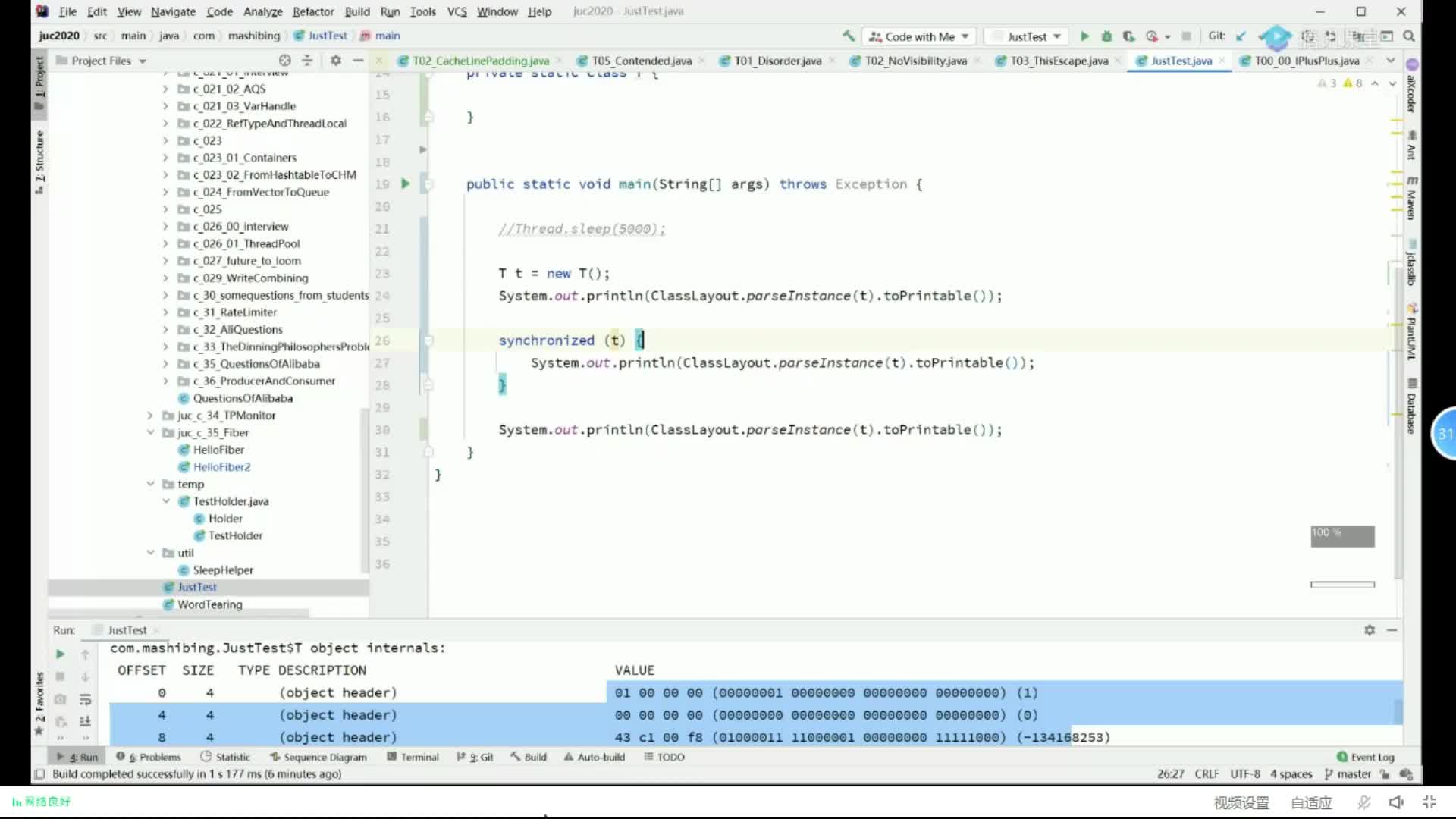Collapse the util folder
Screen dimensions: 1456x819
(150, 553)
